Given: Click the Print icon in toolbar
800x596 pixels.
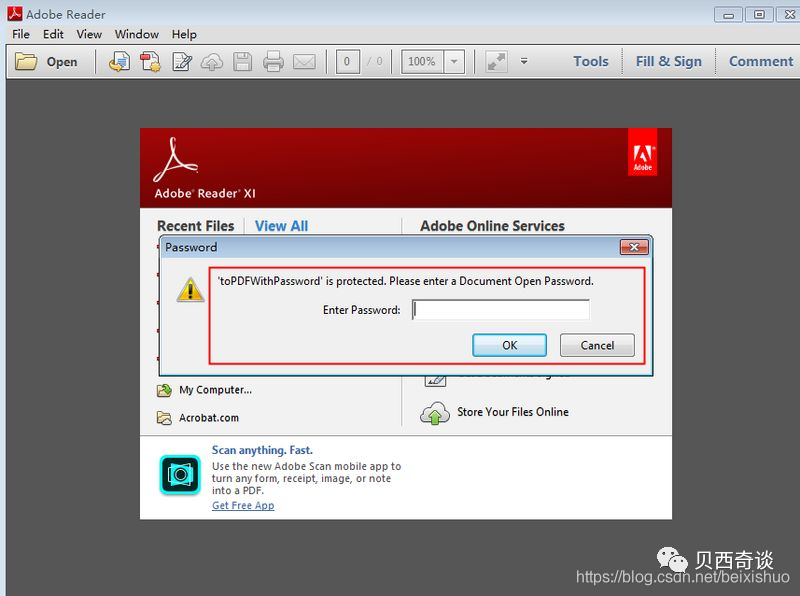Looking at the screenshot, I should coord(273,62).
